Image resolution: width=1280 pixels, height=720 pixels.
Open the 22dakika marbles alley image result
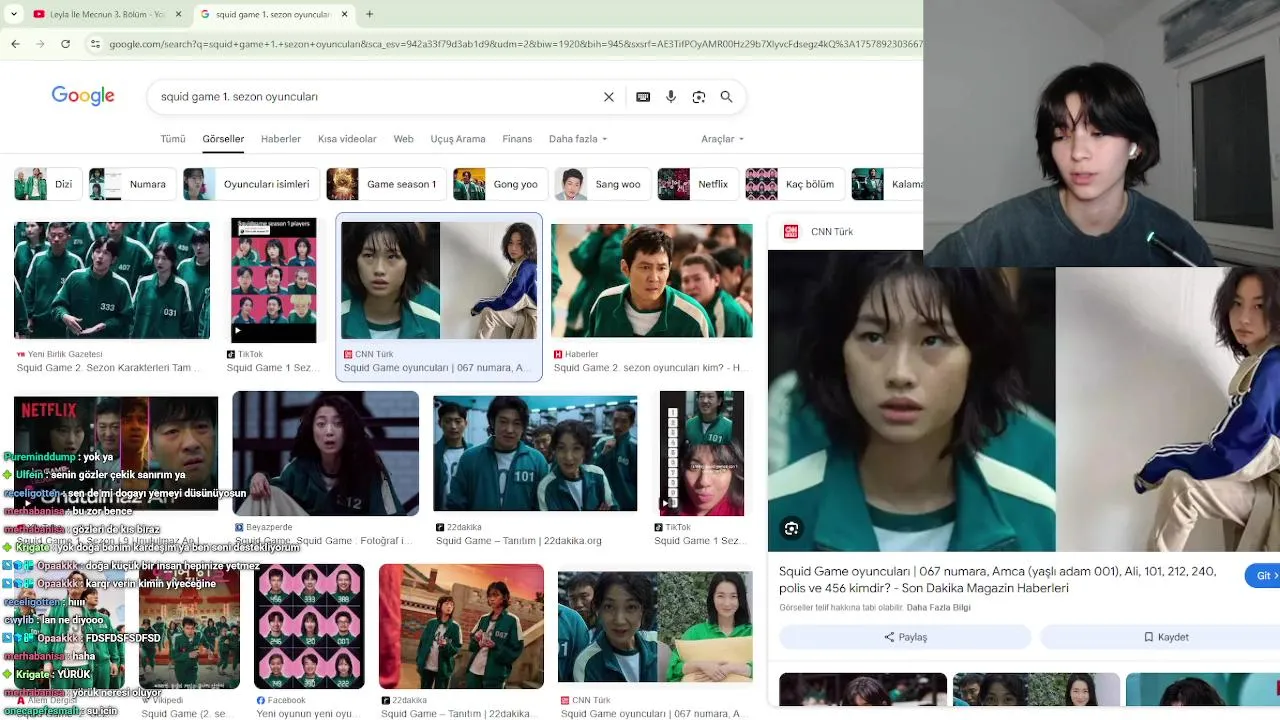coord(461,626)
